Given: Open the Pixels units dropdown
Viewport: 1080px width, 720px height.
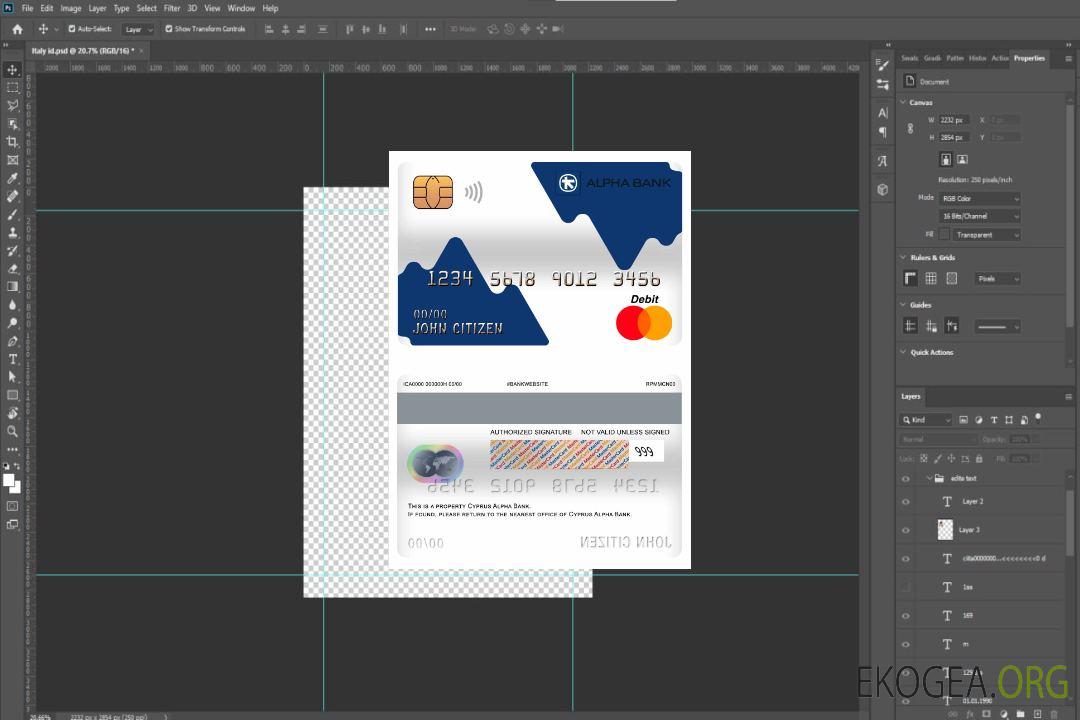Looking at the screenshot, I should pos(998,279).
